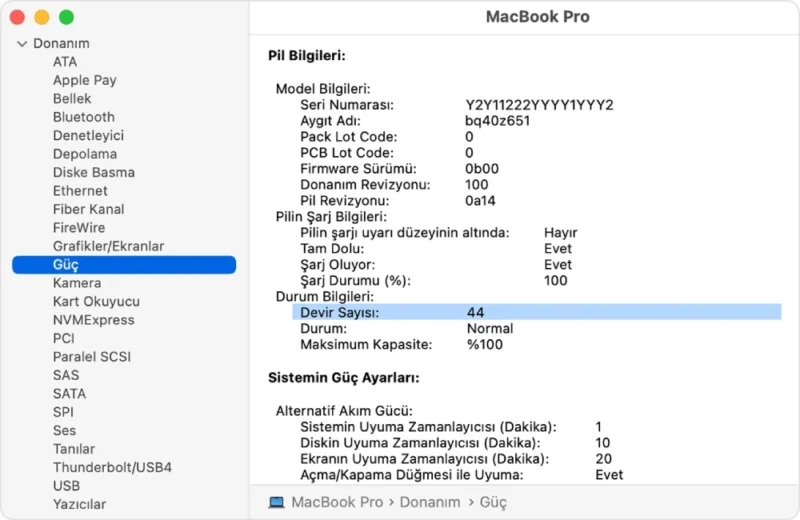Click the Maksimum Kapasite %100 value

click(485, 344)
